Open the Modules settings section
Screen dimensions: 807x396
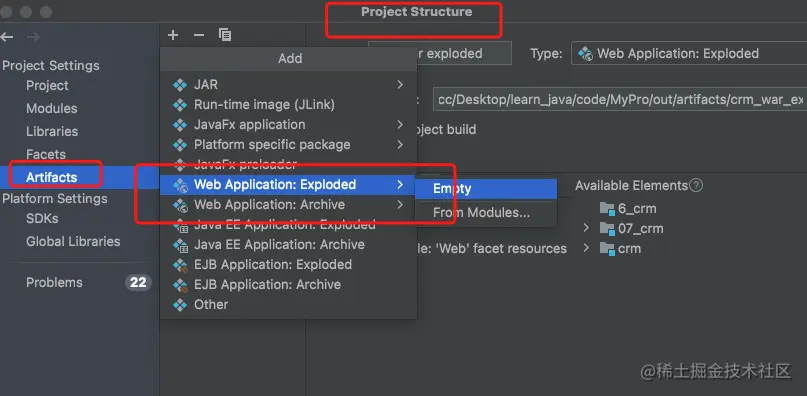[x=51, y=109]
